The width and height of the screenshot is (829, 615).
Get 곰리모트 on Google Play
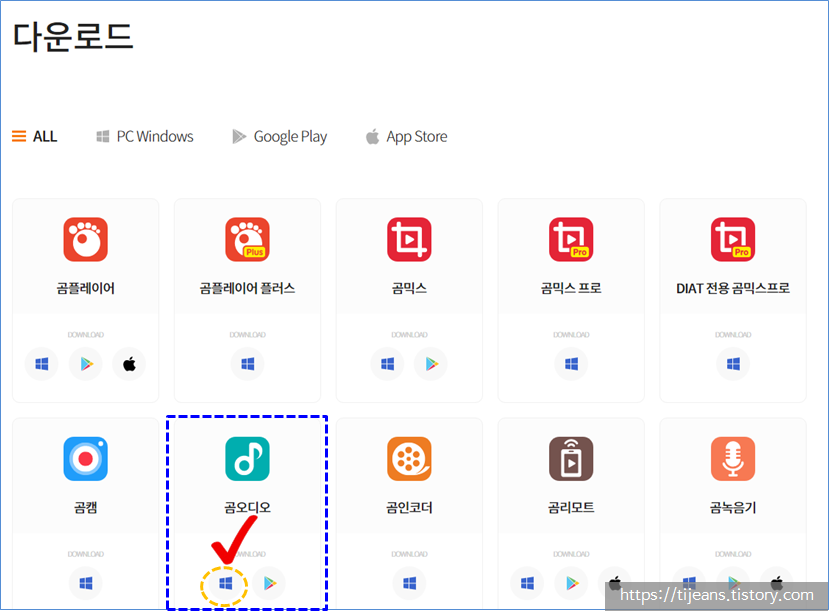tap(571, 583)
